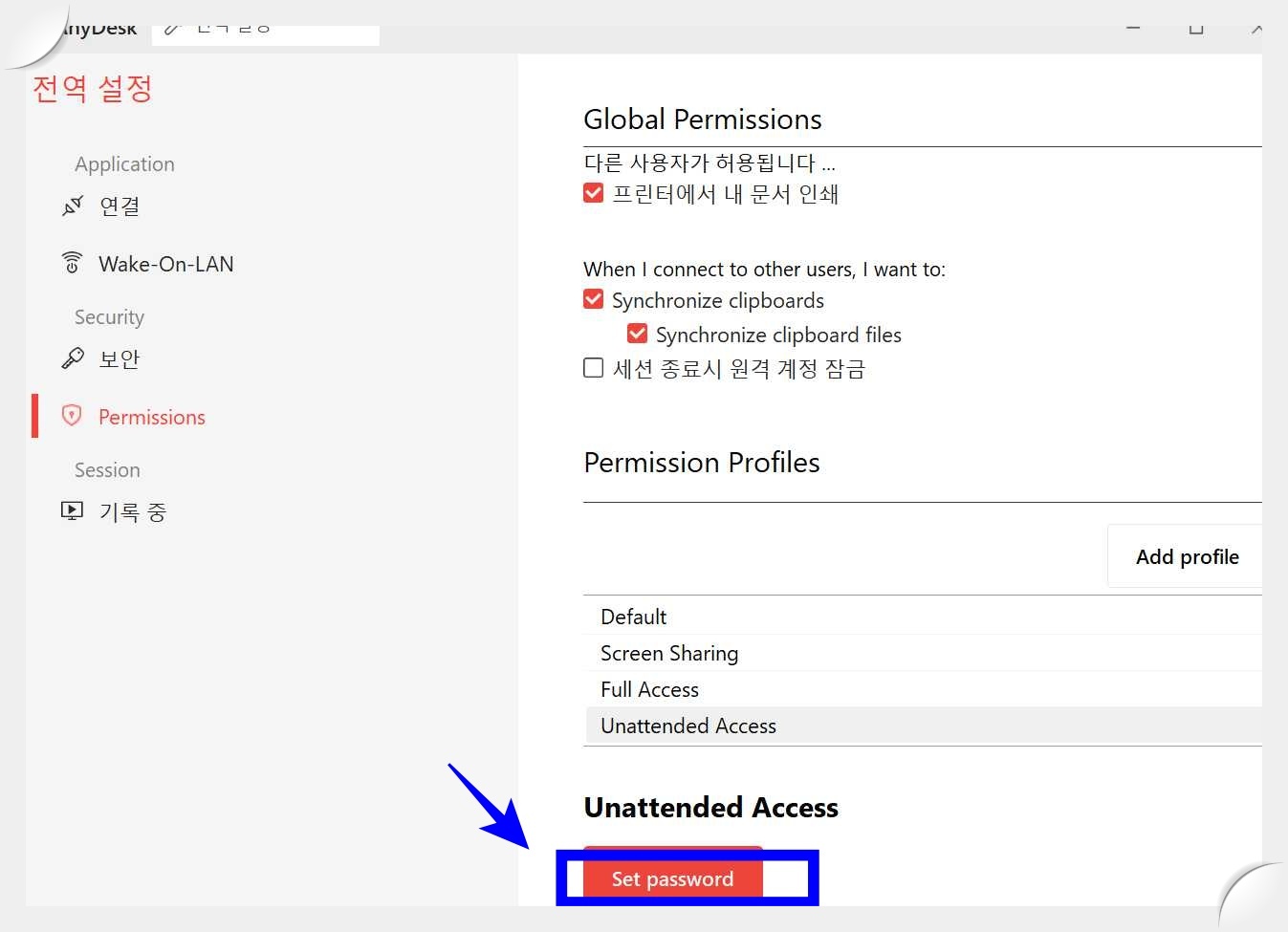Uncheck 프린터에서 내 문서 인쇄 checkbox
The height and width of the screenshot is (932, 1288).
tap(593, 193)
